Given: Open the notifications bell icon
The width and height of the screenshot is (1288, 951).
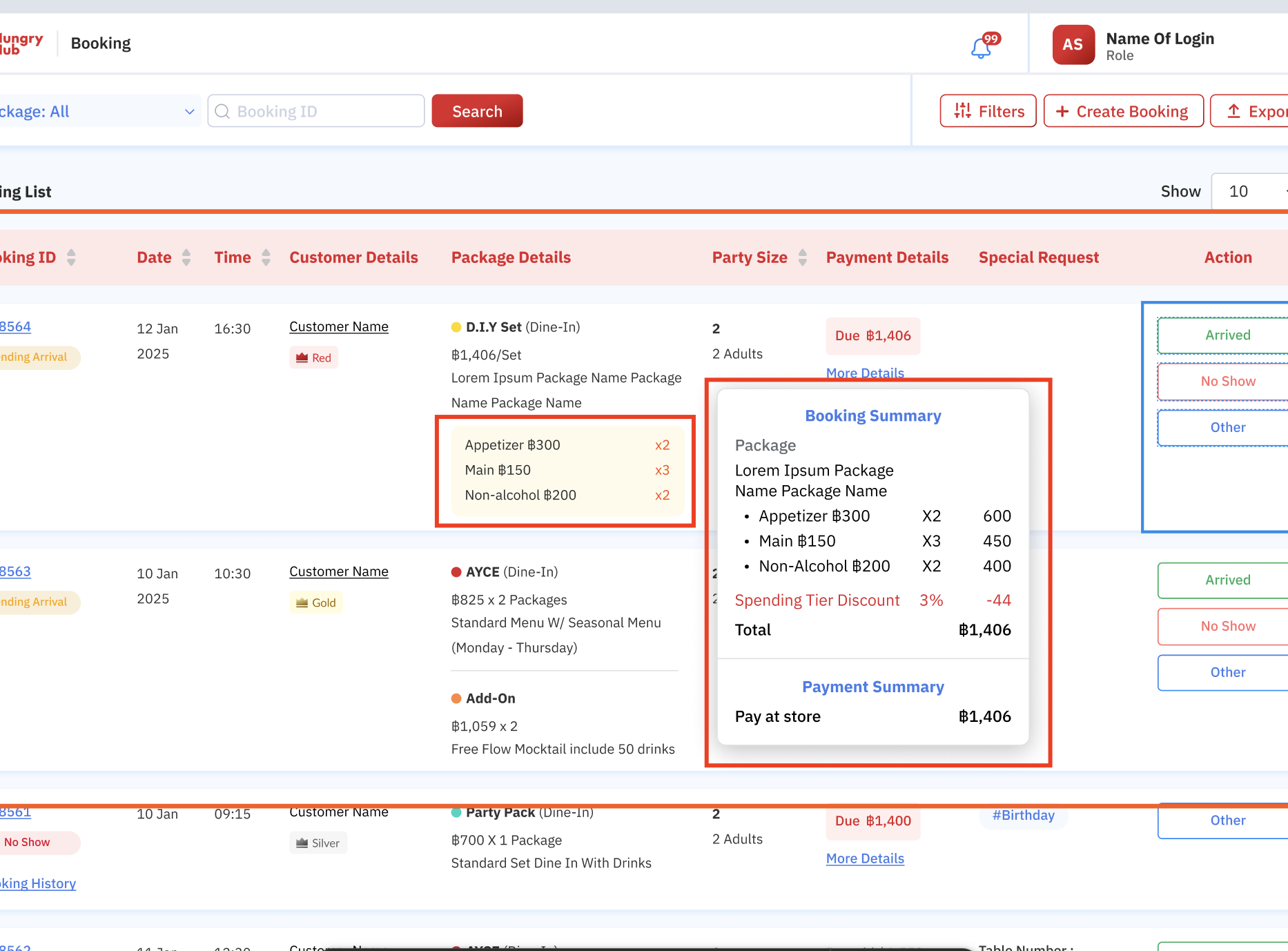Looking at the screenshot, I should (981, 48).
